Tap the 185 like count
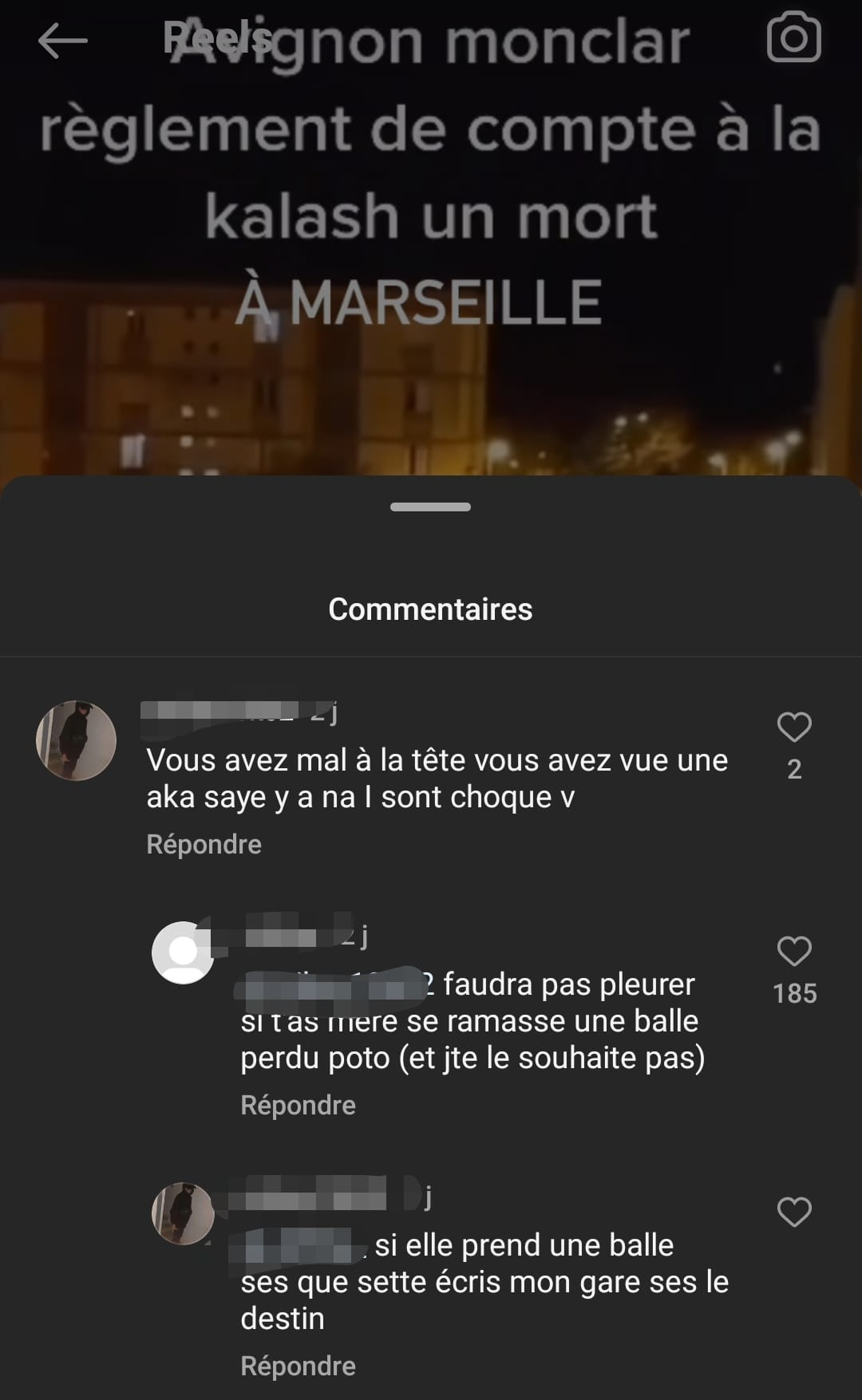 (x=794, y=993)
